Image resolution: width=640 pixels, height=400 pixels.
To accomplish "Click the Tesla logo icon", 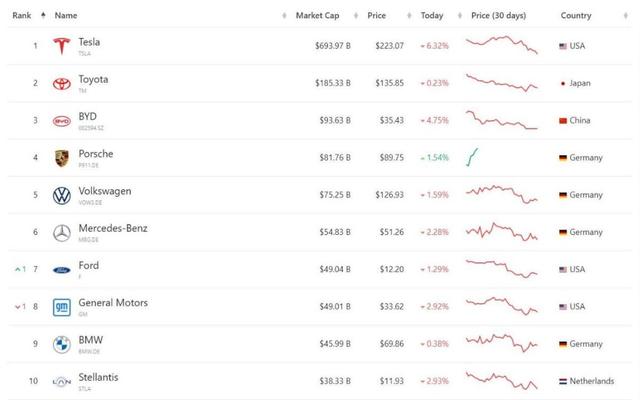I will (x=61, y=46).
